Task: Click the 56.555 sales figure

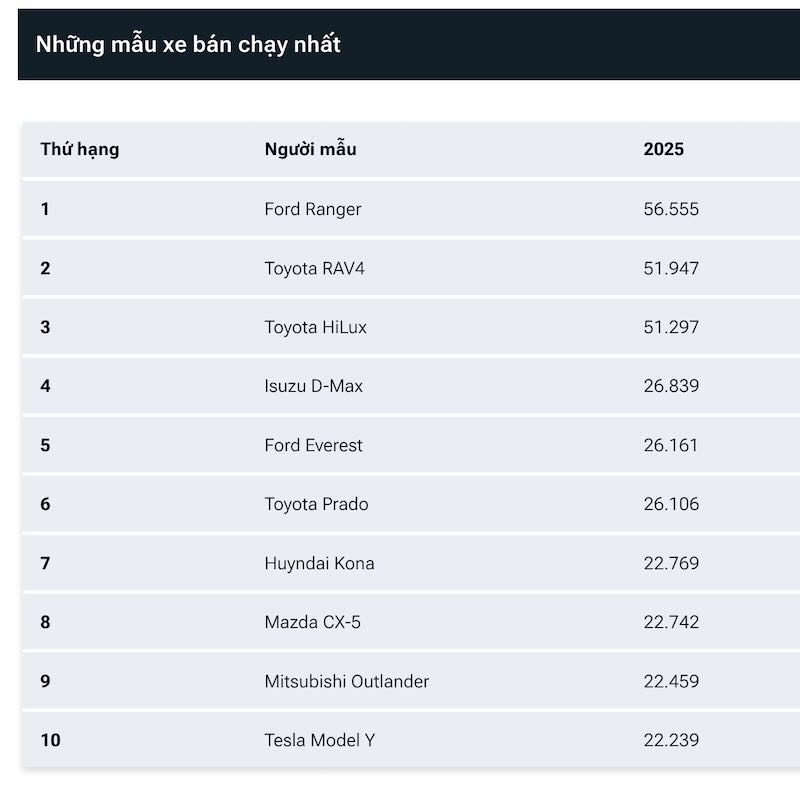Action: click(671, 209)
